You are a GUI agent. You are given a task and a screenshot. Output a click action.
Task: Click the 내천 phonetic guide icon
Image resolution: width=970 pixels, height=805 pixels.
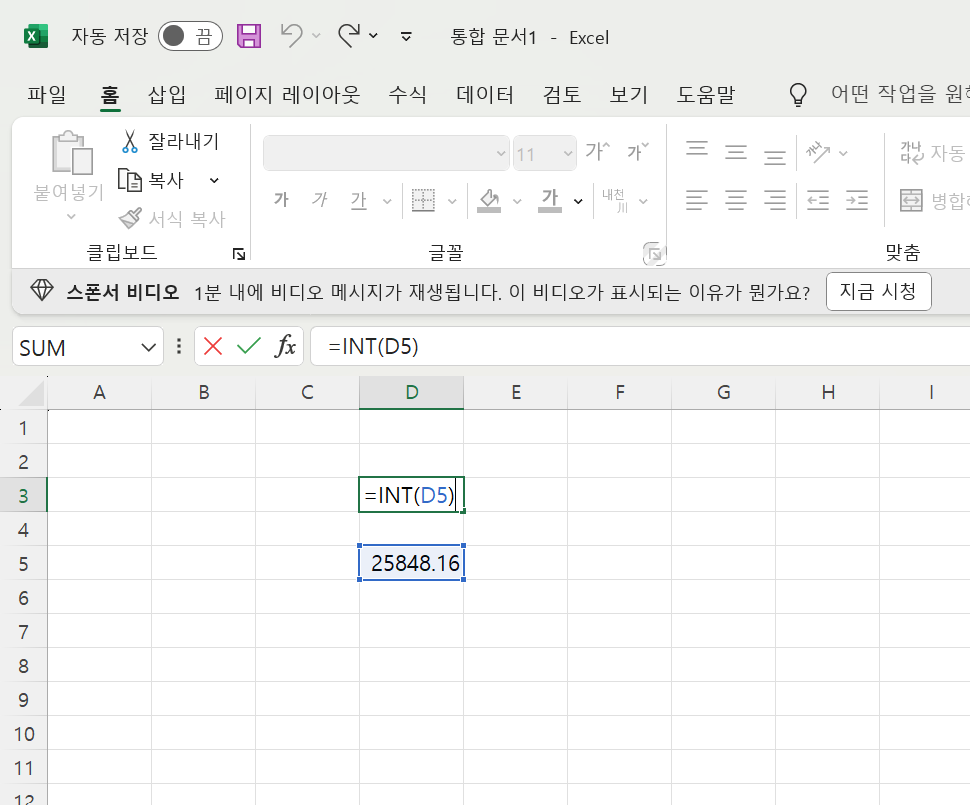615,200
